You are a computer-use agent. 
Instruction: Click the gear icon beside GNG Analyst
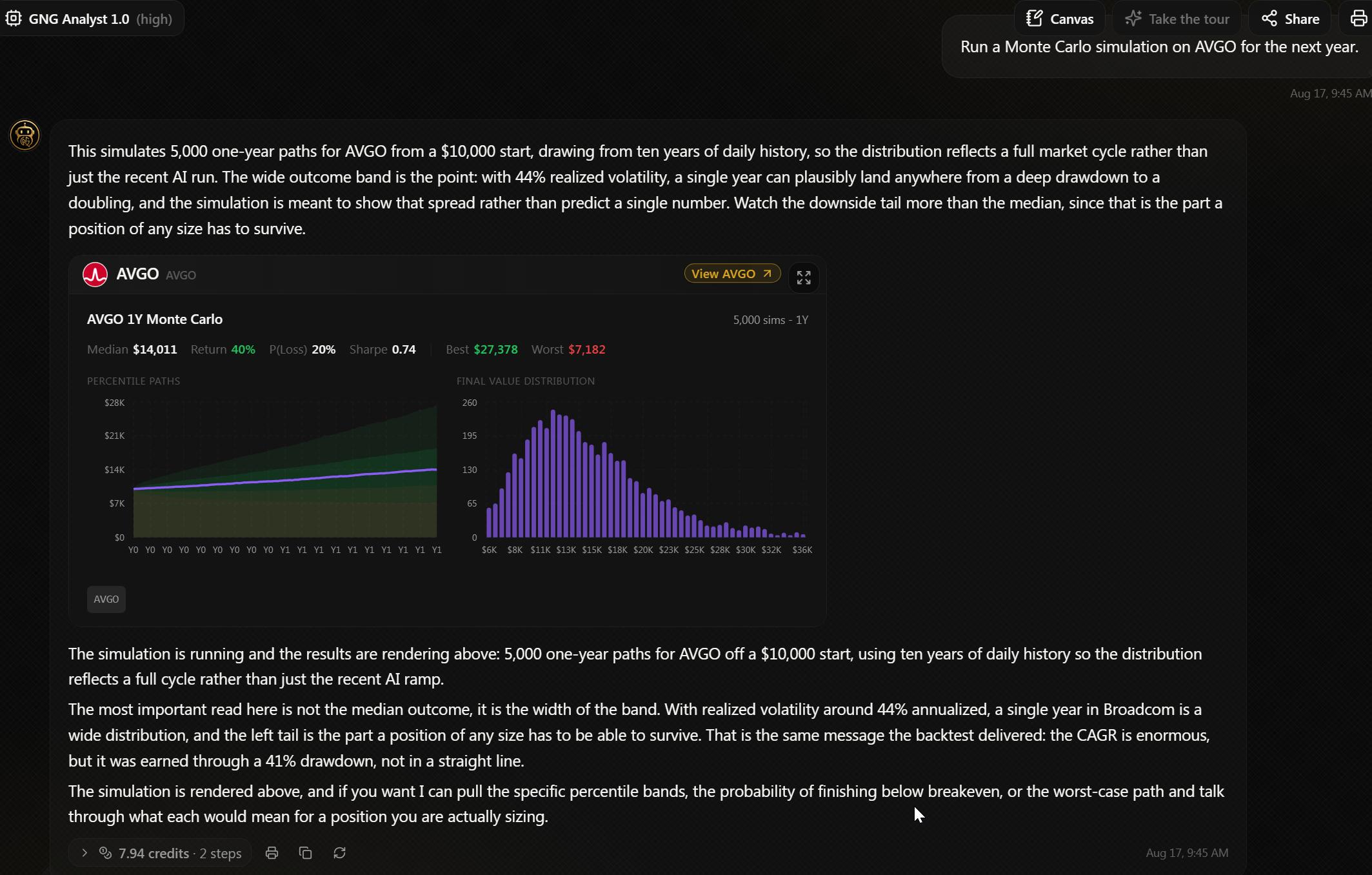14,19
